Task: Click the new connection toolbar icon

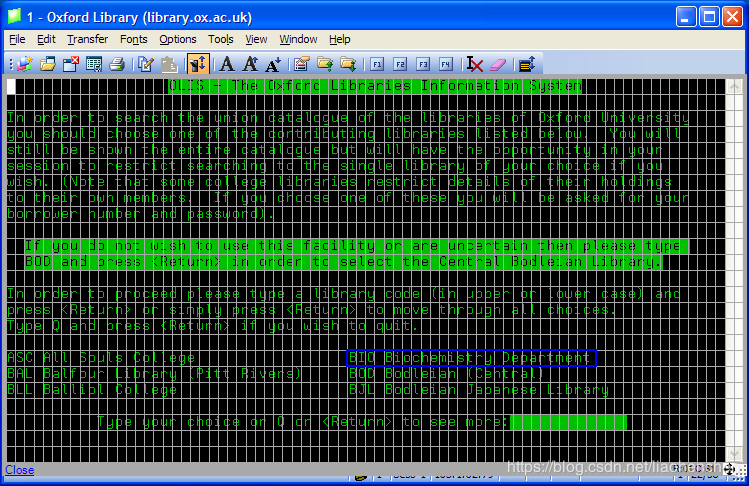Action: click(24, 64)
